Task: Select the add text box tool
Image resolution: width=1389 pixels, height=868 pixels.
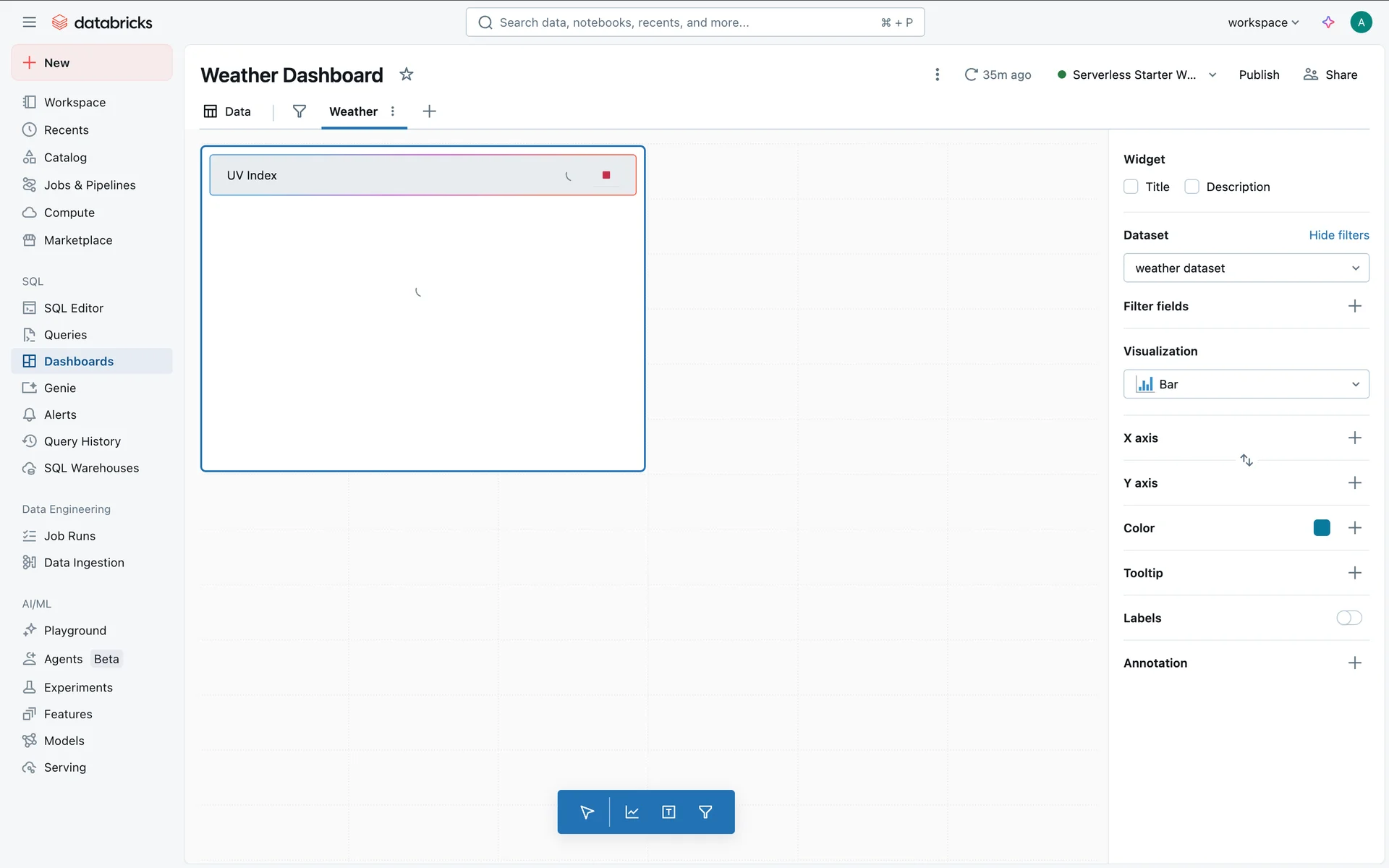Action: (668, 812)
